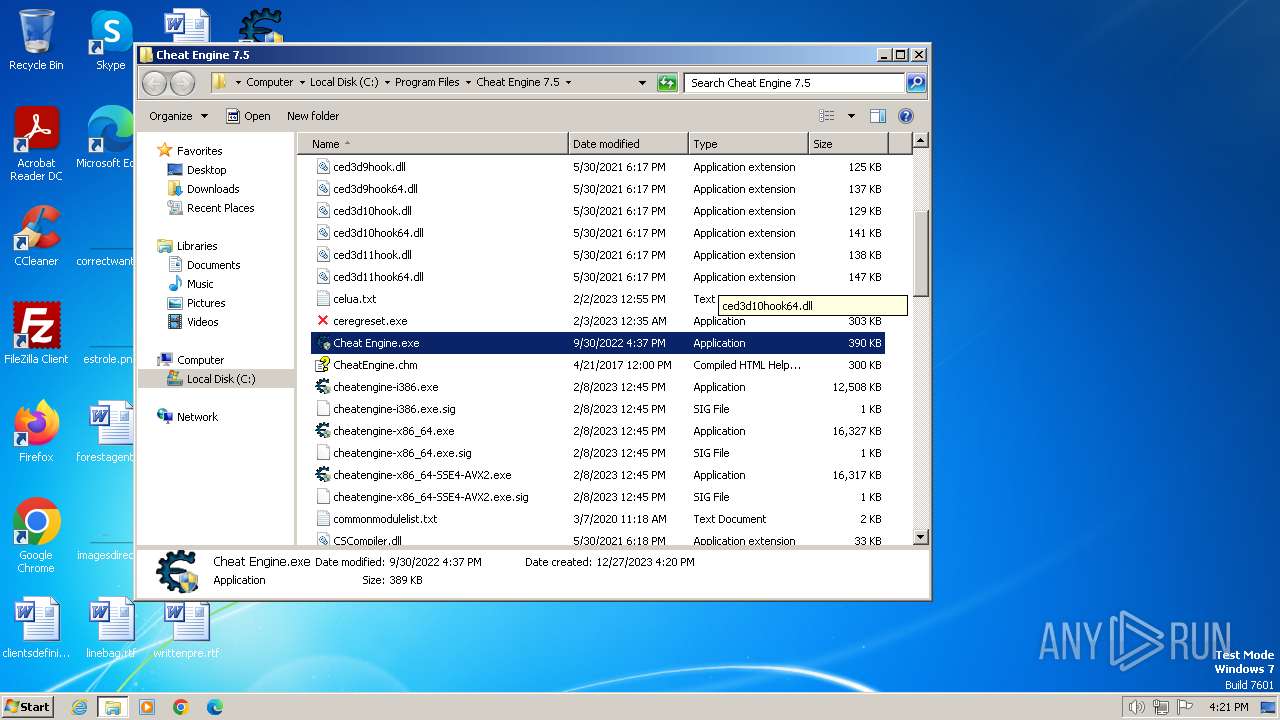Expand the arrow after Cheat Engine 7.5 breadcrumb
This screenshot has width=1280, height=720.
(569, 83)
